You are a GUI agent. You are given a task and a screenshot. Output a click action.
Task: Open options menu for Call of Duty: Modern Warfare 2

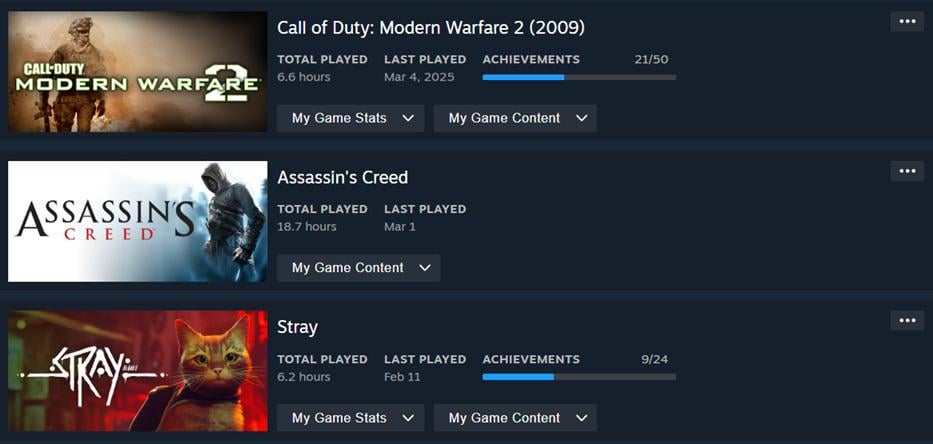click(907, 21)
